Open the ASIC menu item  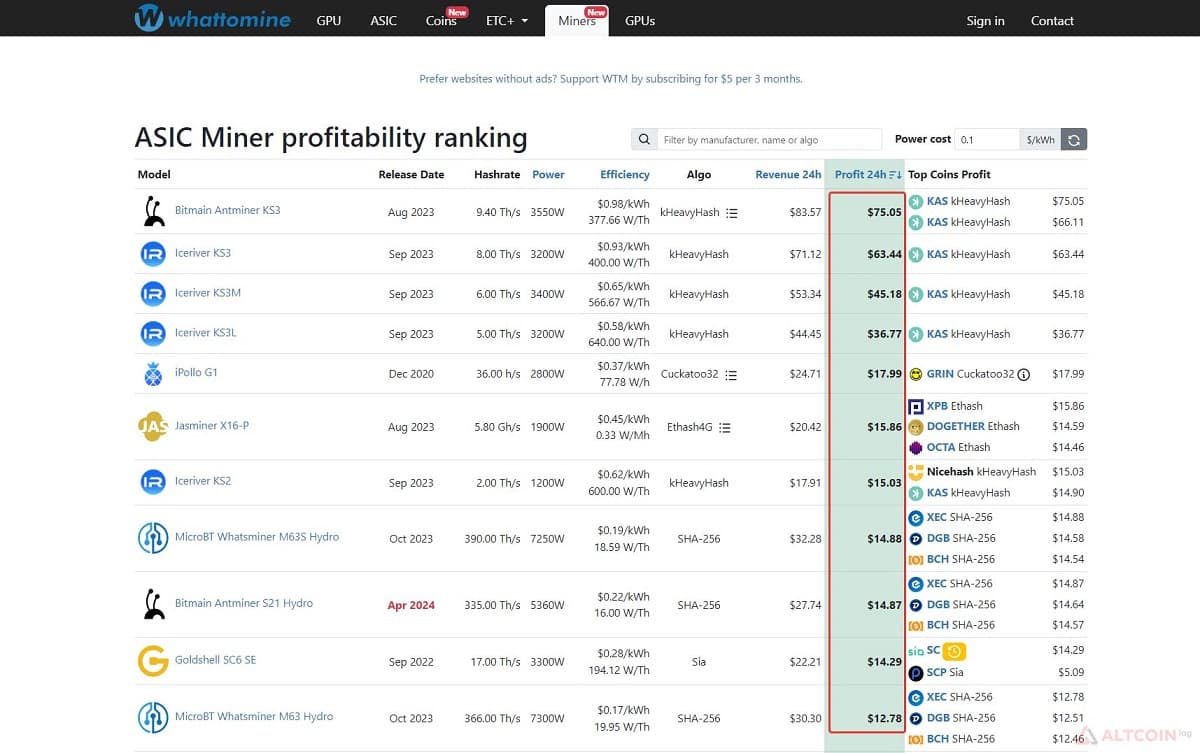point(384,20)
